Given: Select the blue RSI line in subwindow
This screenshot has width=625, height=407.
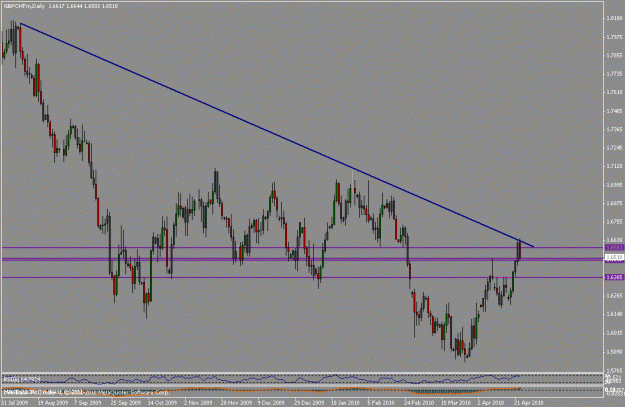Looking at the screenshot, I should tap(261, 378).
